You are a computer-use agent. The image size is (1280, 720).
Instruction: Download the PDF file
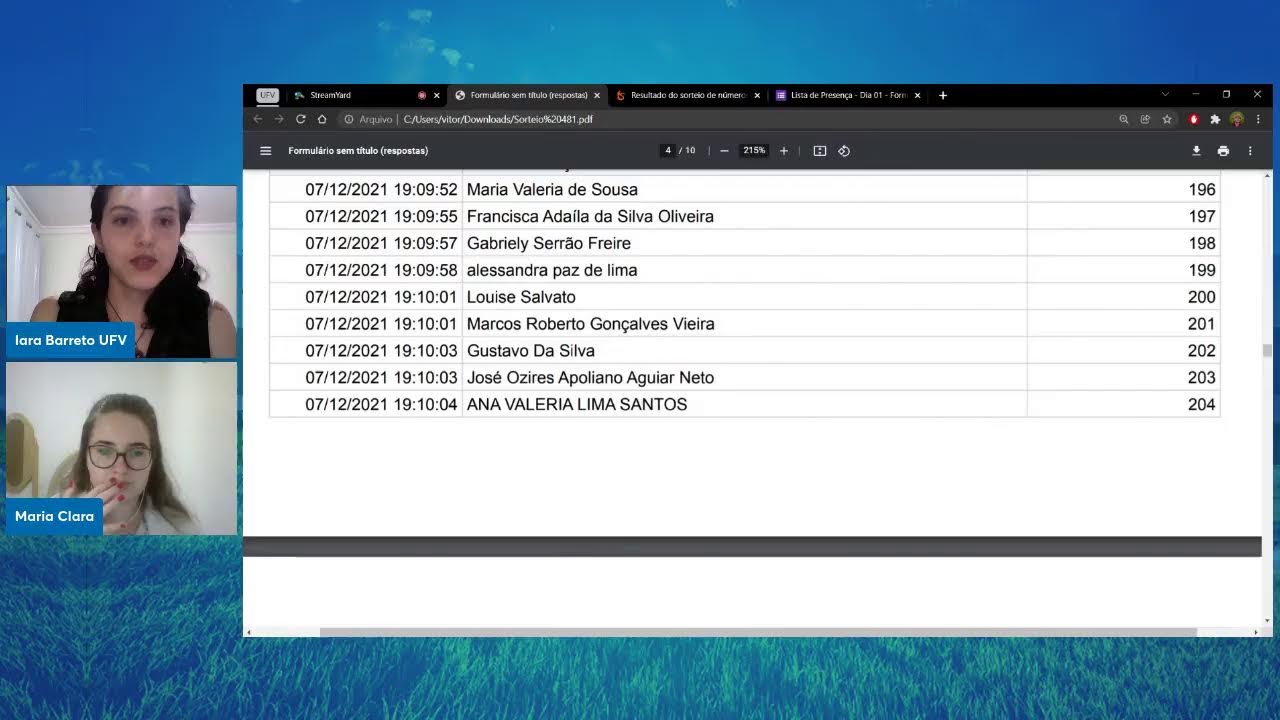pyautogui.click(x=1196, y=151)
